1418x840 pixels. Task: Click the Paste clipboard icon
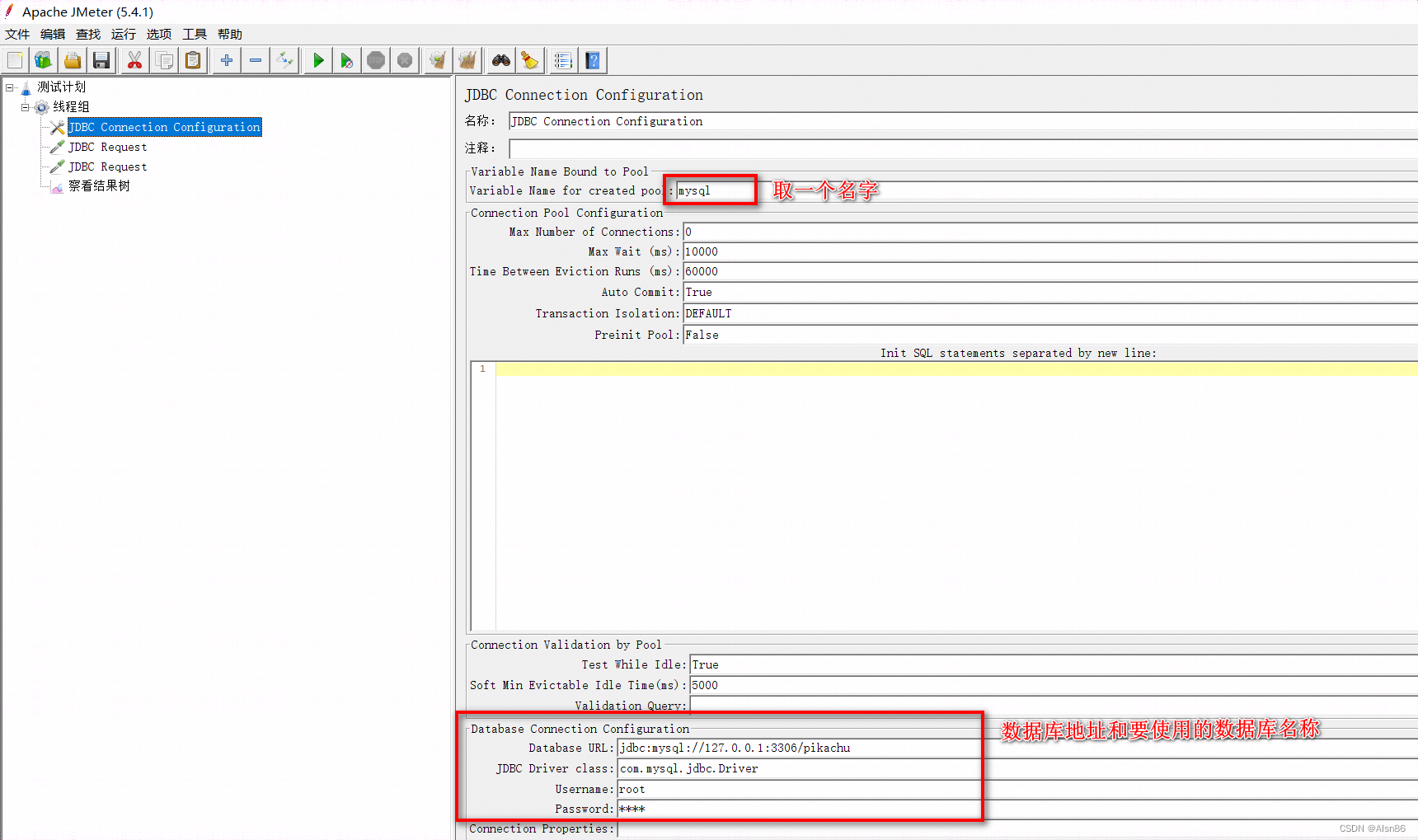coord(193,60)
